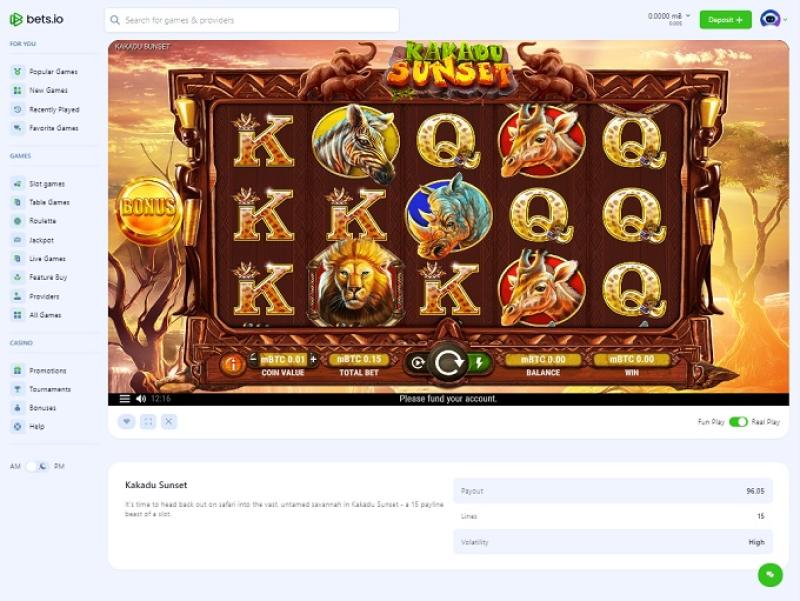Open the orange game info button
This screenshot has height=601, width=800.
tap(232, 364)
